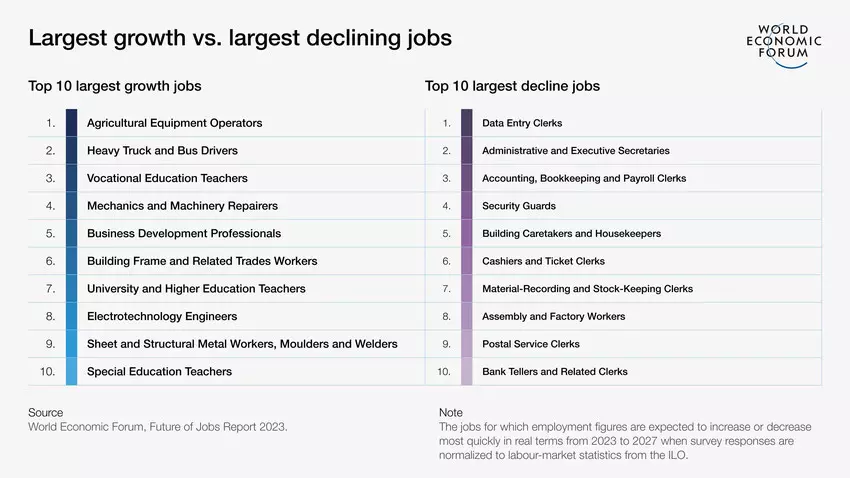Click the light blue swatch beside Special Education Teachers
Image resolution: width=850 pixels, height=478 pixels.
(71, 371)
